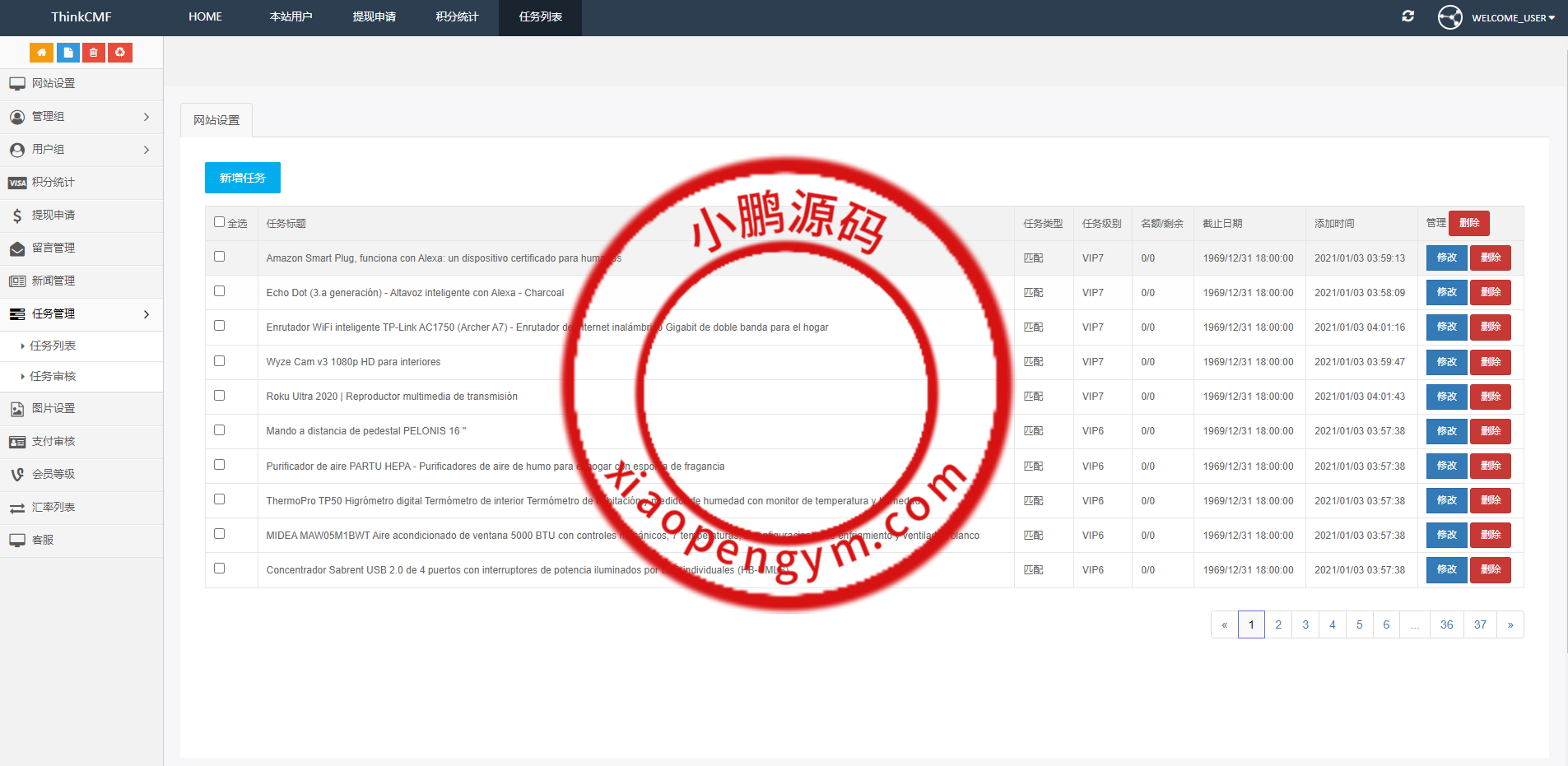The width and height of the screenshot is (1568, 766).
Task: Click 修改 for the Echo Dot row
Action: tap(1446, 293)
